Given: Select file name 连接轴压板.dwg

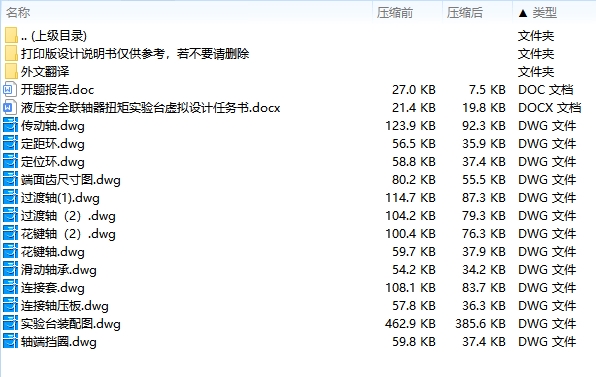Looking at the screenshot, I should [x=65, y=306].
